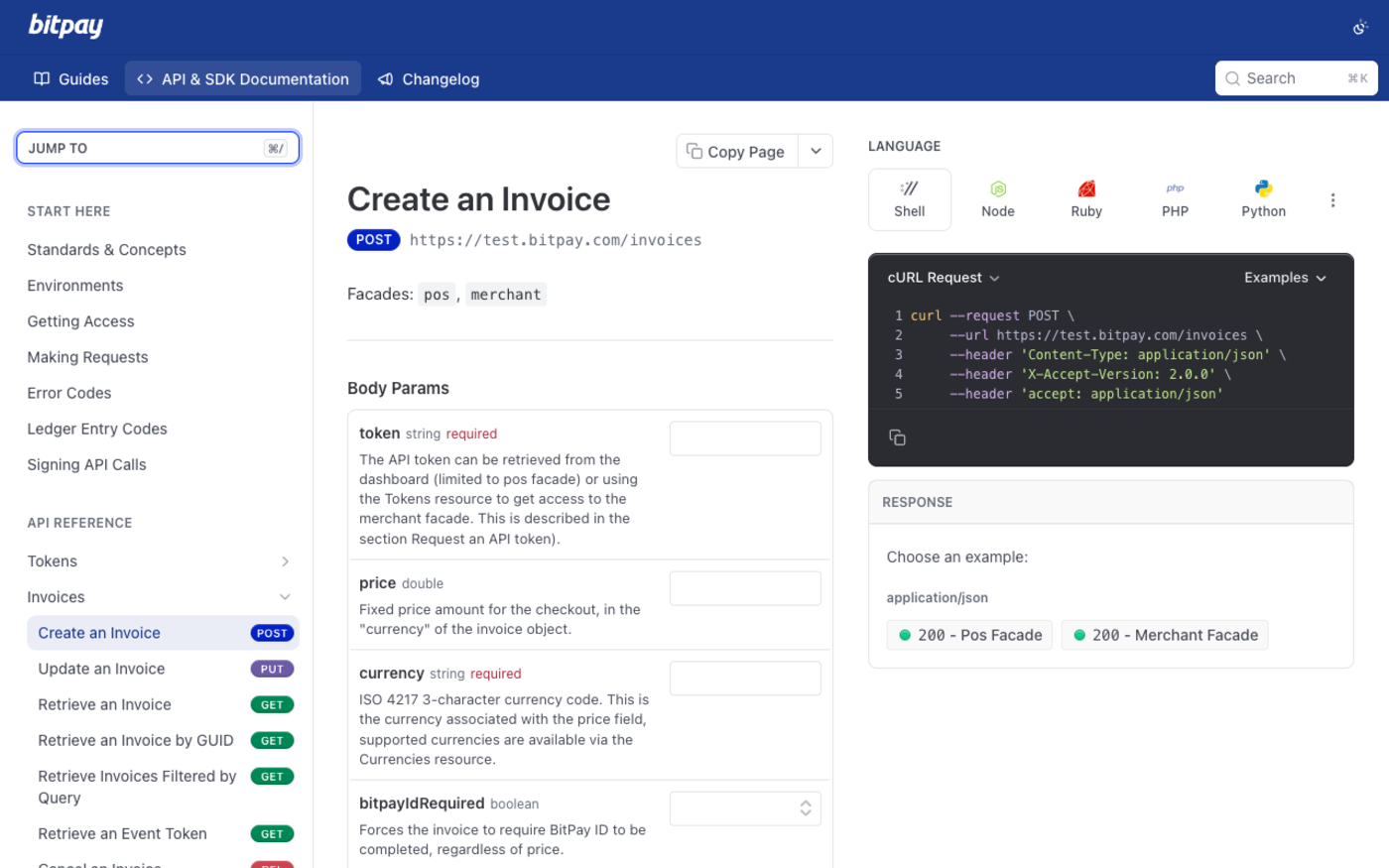The image size is (1389, 868).
Task: Click the API code brackets icon
Action: (x=145, y=78)
